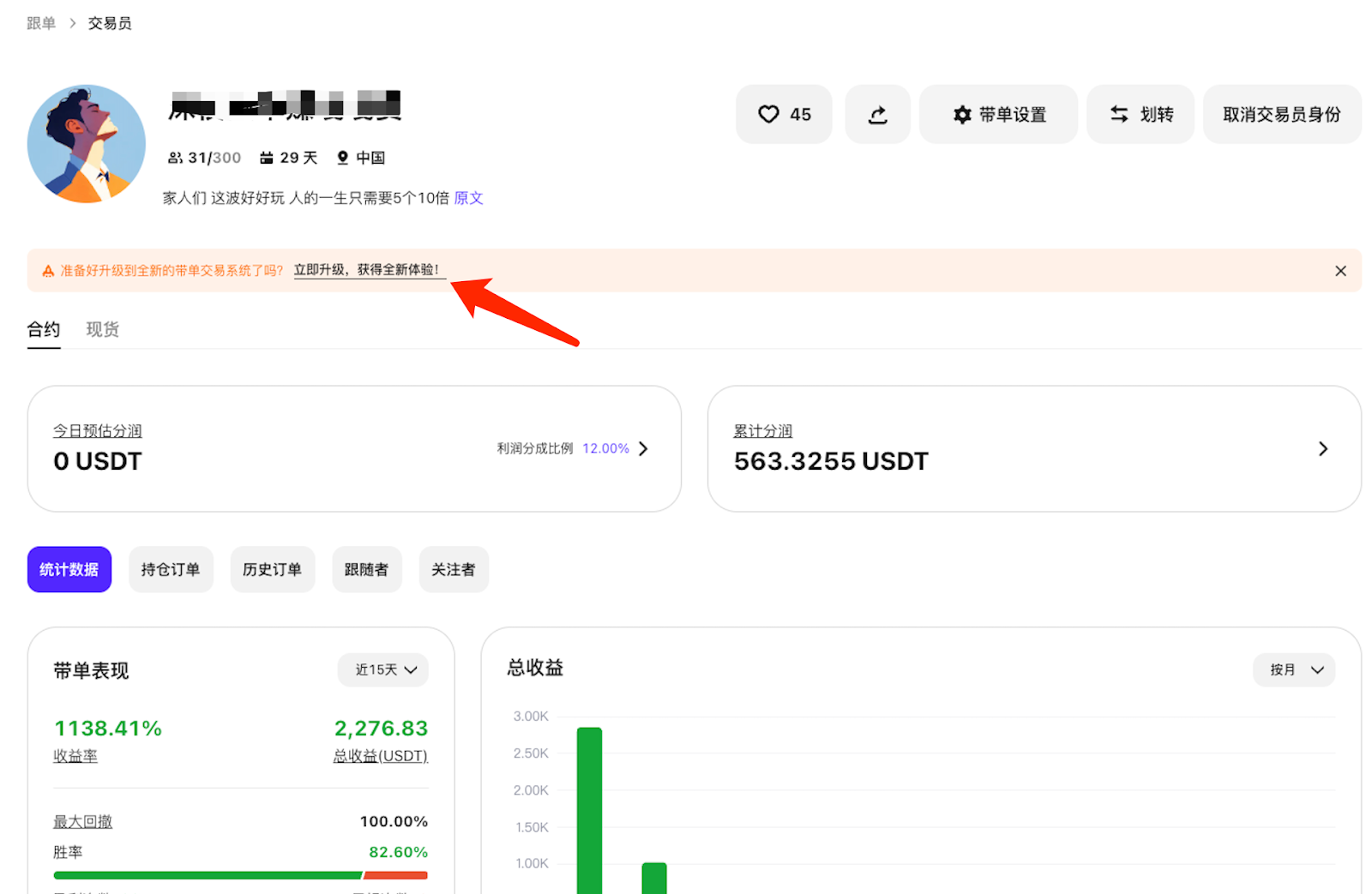Viewport: 1372px width, 894px height.
Task: Switch to the 现货 tab
Action: coord(102,329)
